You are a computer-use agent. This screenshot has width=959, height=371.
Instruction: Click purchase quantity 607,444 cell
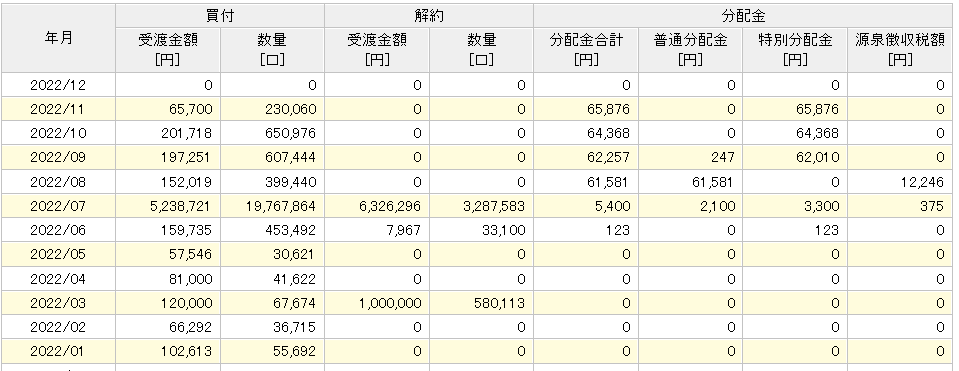(x=272, y=158)
